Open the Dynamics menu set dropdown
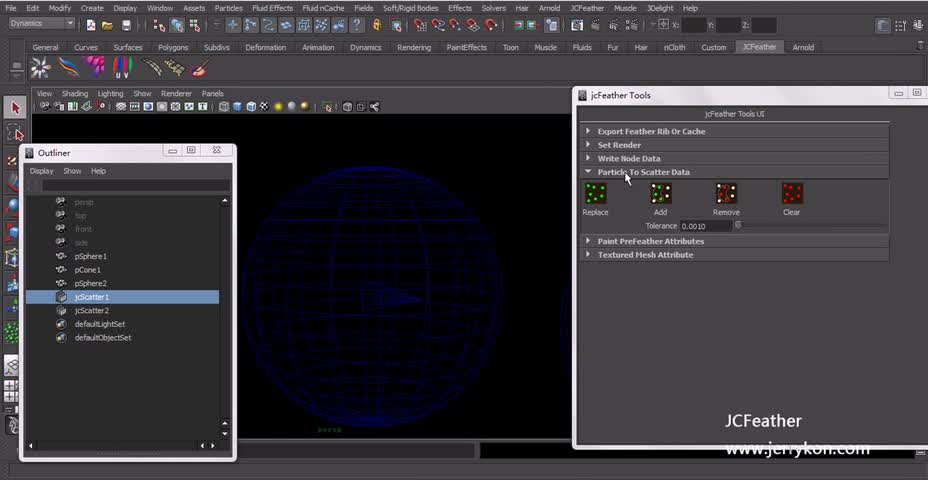The width and height of the screenshot is (928, 480). (42, 24)
